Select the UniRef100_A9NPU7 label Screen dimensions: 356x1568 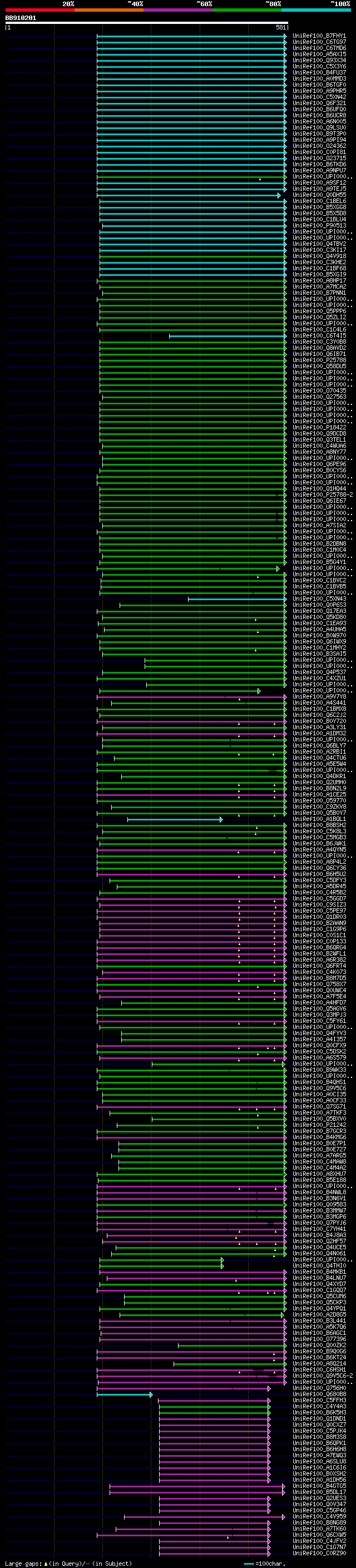319,170
